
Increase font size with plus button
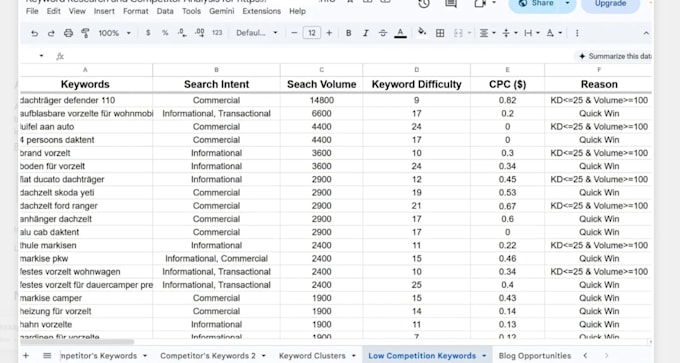329,33
